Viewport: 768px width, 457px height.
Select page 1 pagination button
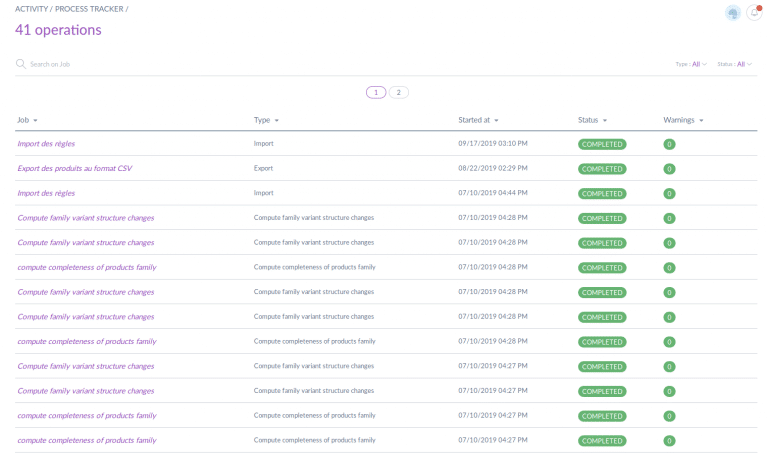coord(376,92)
